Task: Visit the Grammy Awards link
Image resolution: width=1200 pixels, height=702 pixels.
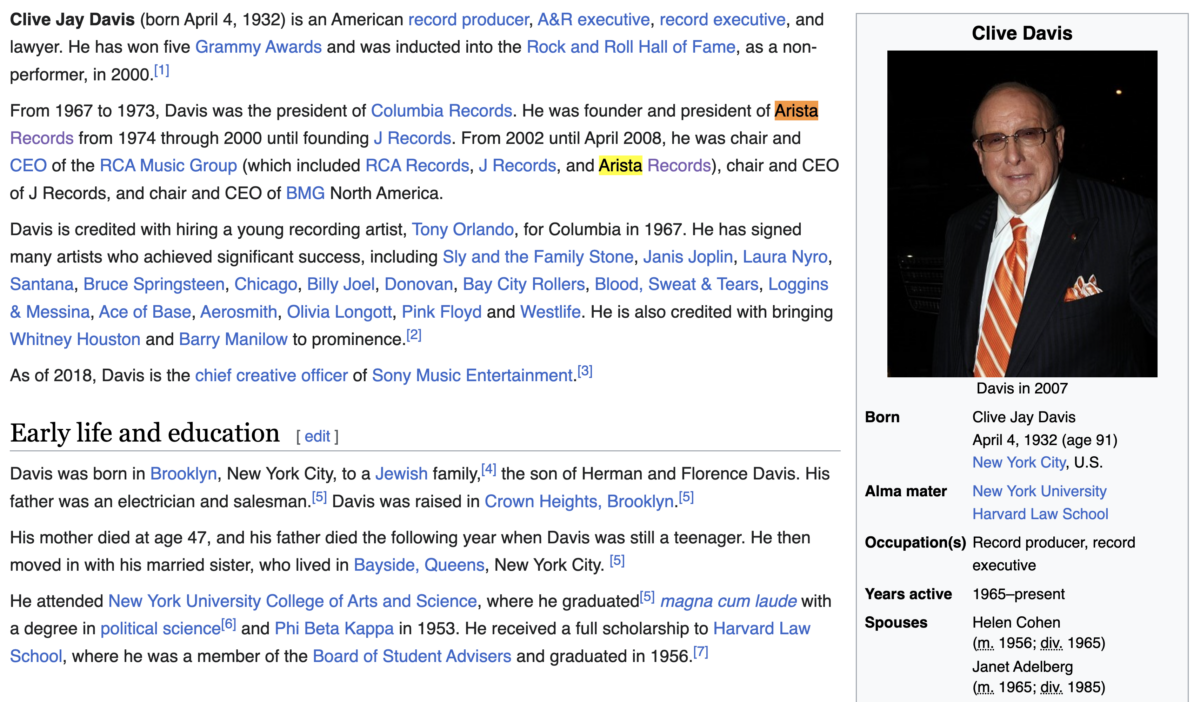Action: [258, 46]
